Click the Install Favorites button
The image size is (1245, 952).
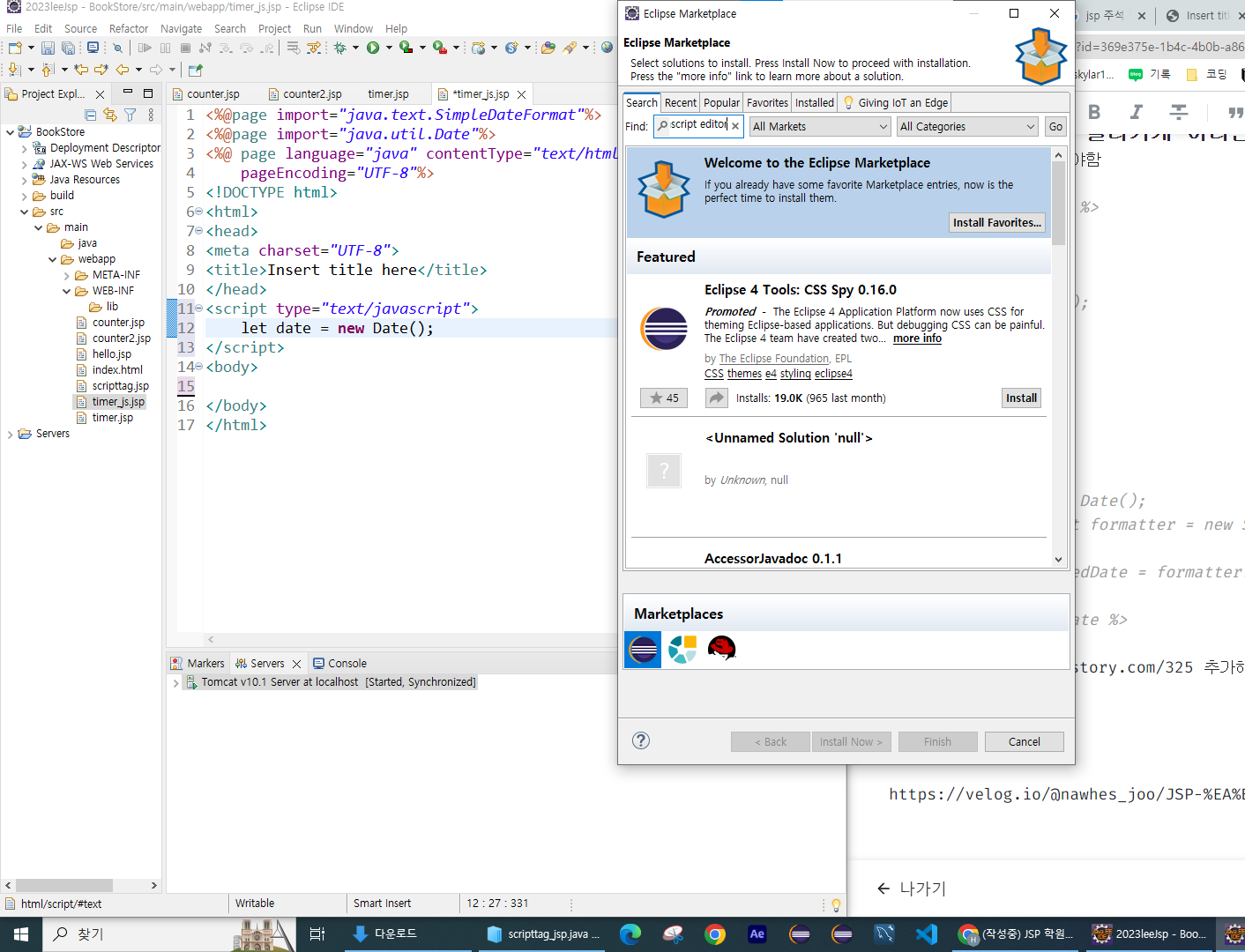(997, 222)
